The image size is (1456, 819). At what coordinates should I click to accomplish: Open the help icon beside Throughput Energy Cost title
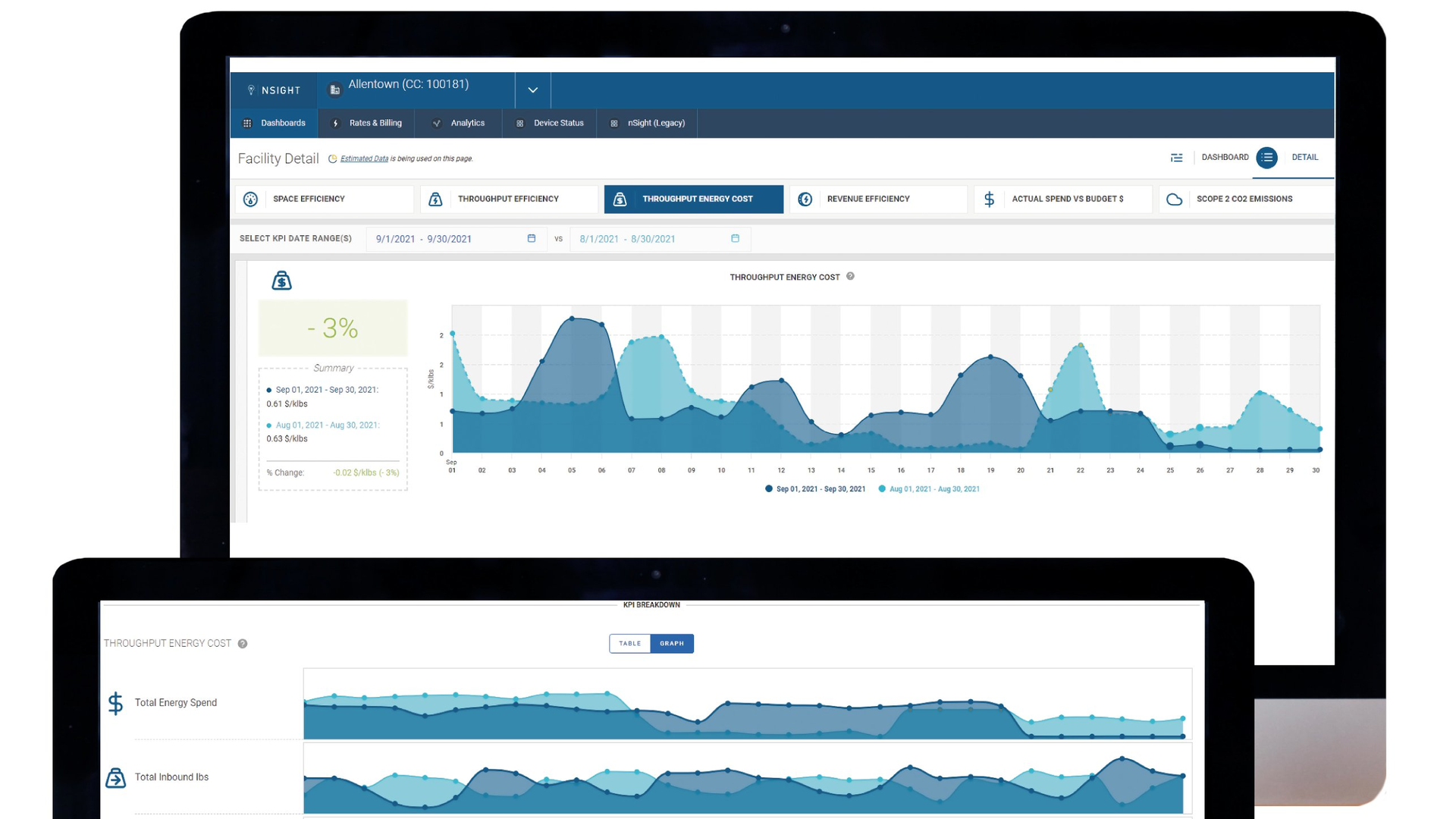(x=850, y=277)
